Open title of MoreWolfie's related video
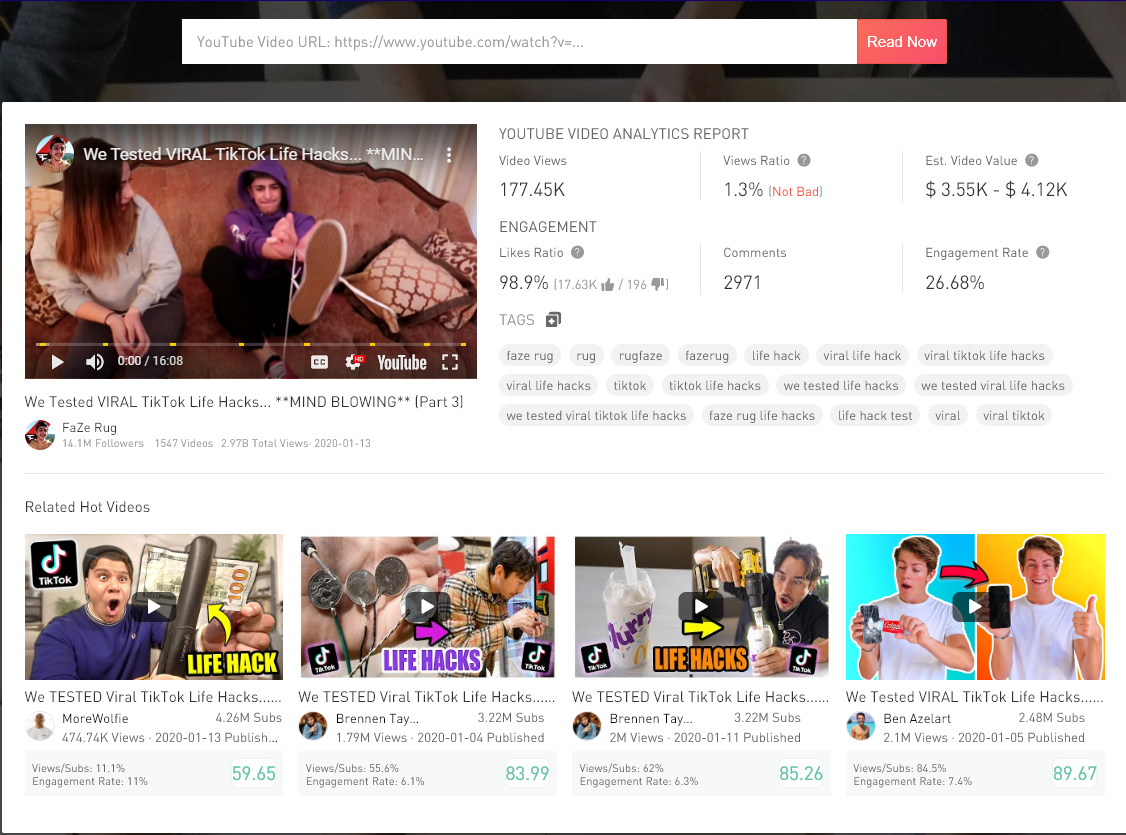This screenshot has height=835, width=1126. click(x=153, y=697)
